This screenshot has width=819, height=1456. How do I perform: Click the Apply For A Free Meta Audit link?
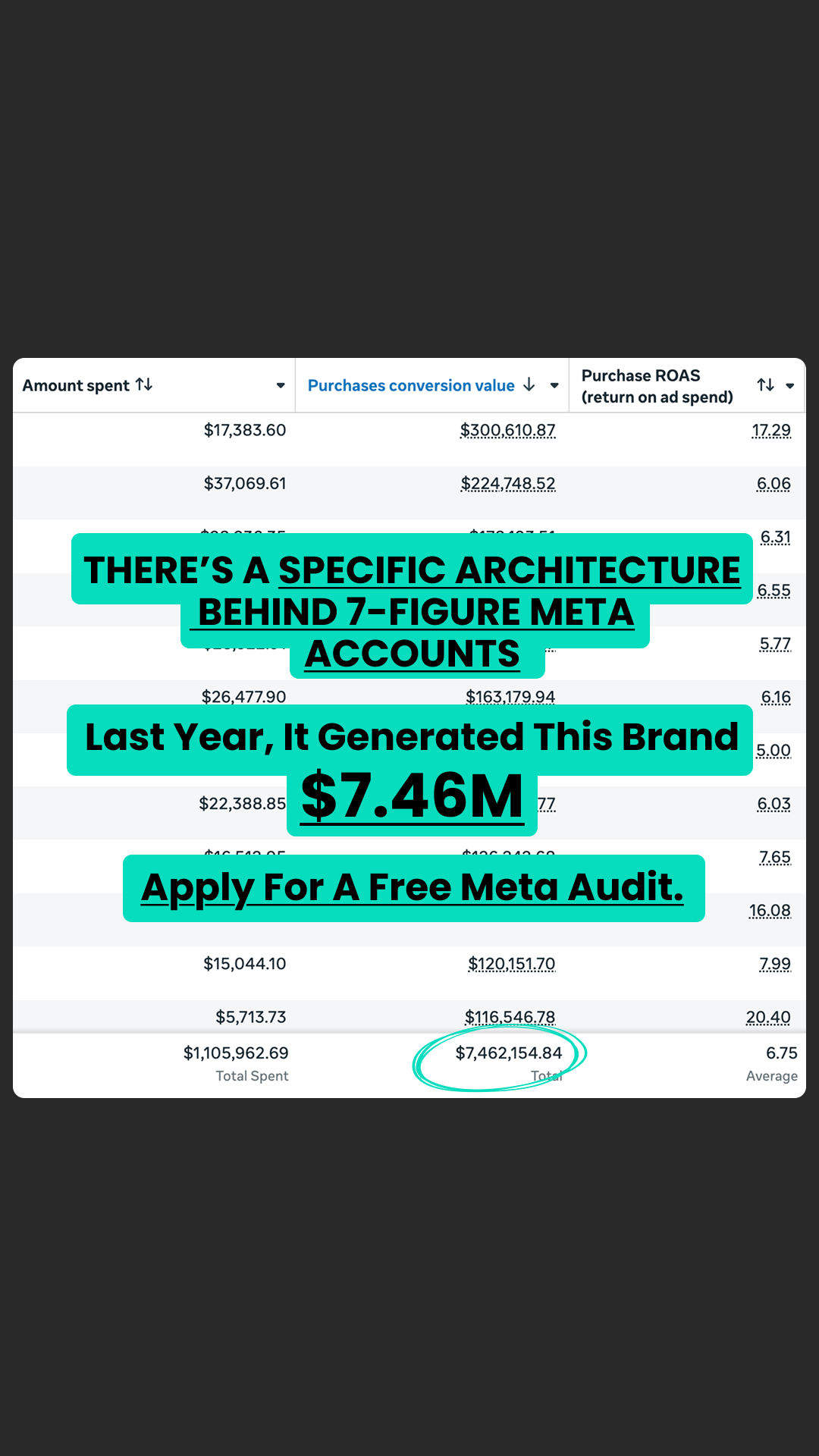(x=413, y=887)
